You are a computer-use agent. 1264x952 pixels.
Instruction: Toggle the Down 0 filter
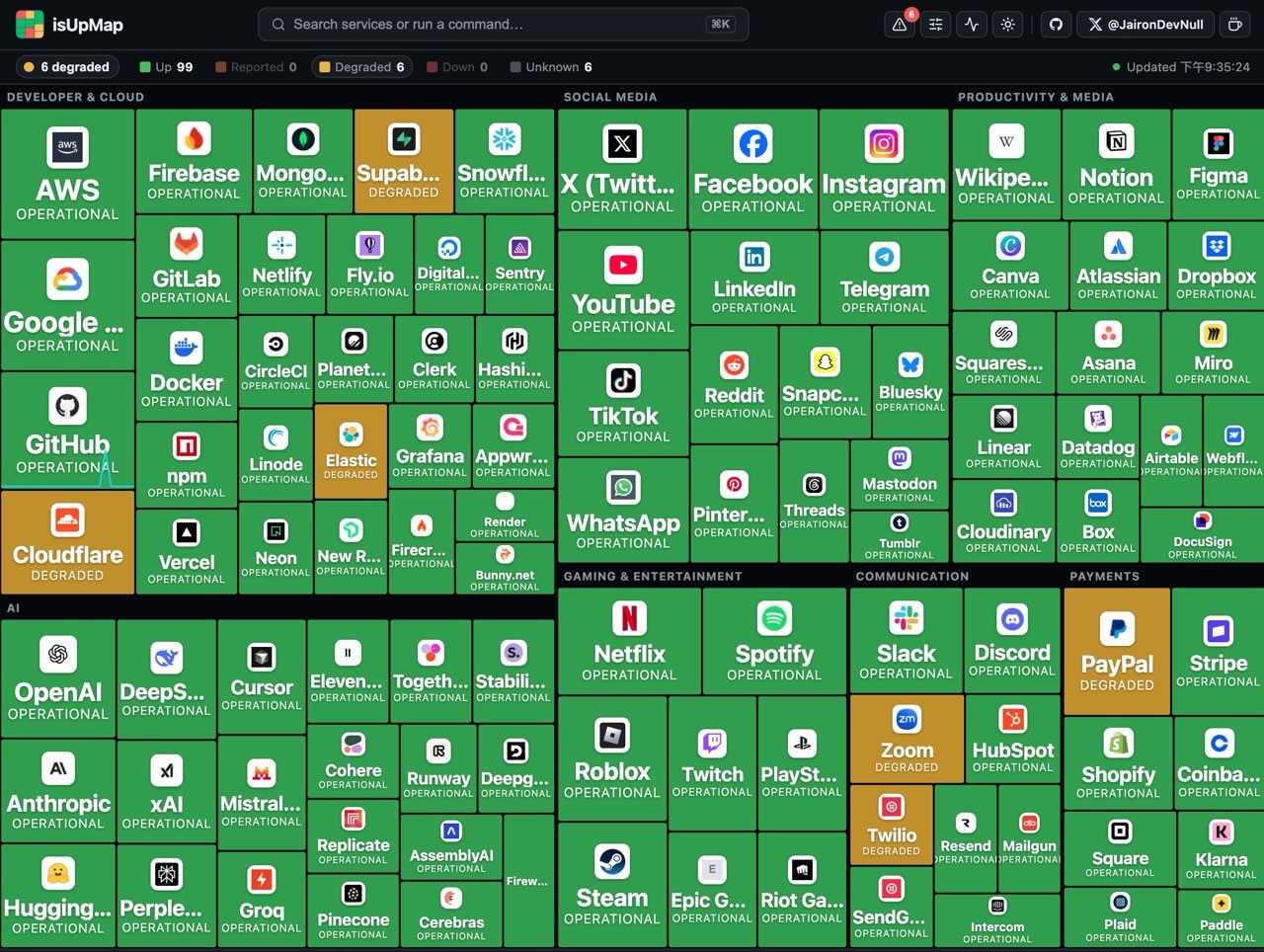pos(457,67)
